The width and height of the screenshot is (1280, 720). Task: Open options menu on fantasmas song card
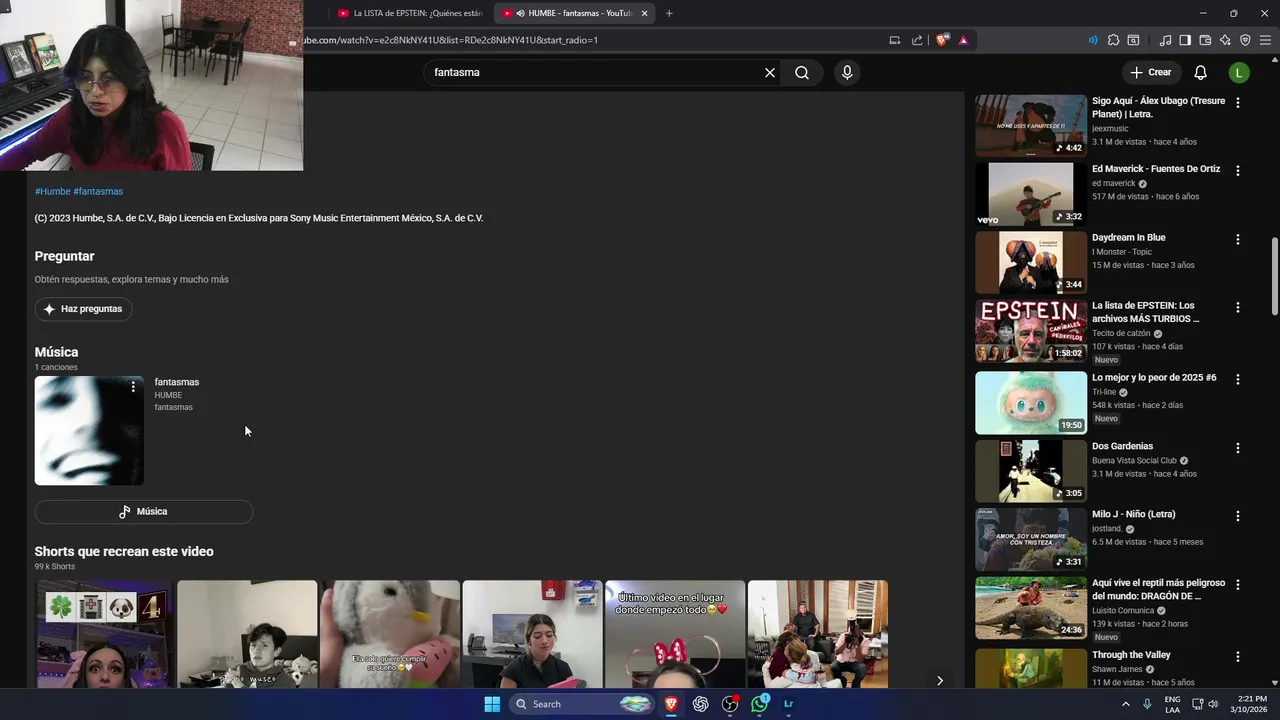133,387
